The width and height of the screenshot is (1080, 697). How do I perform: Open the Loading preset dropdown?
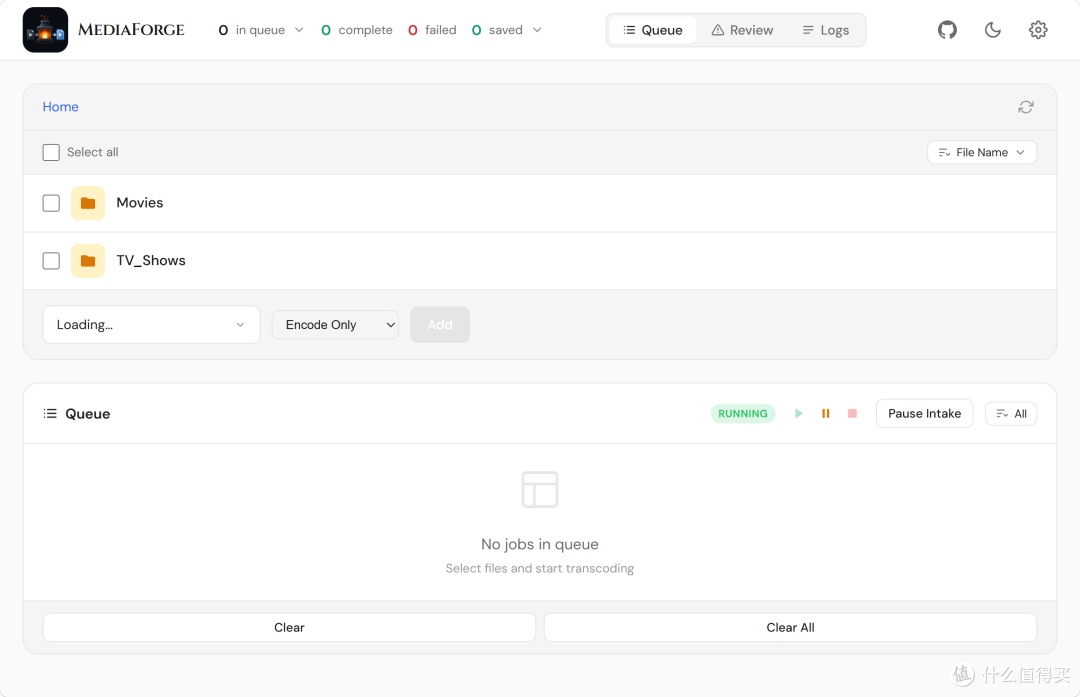tap(151, 324)
